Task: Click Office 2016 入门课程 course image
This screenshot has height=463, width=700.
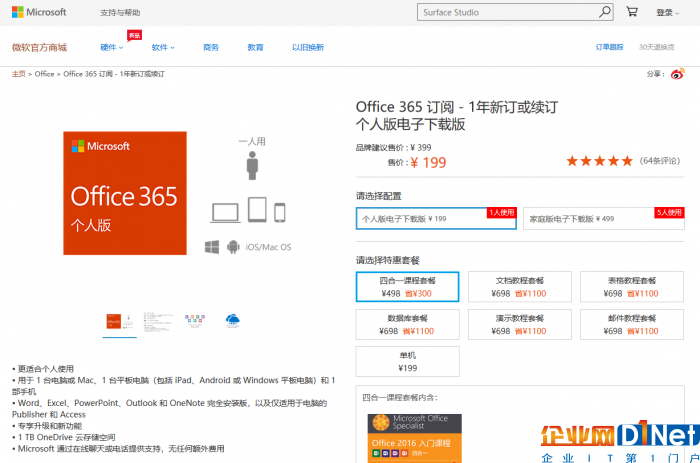Action: [415, 438]
